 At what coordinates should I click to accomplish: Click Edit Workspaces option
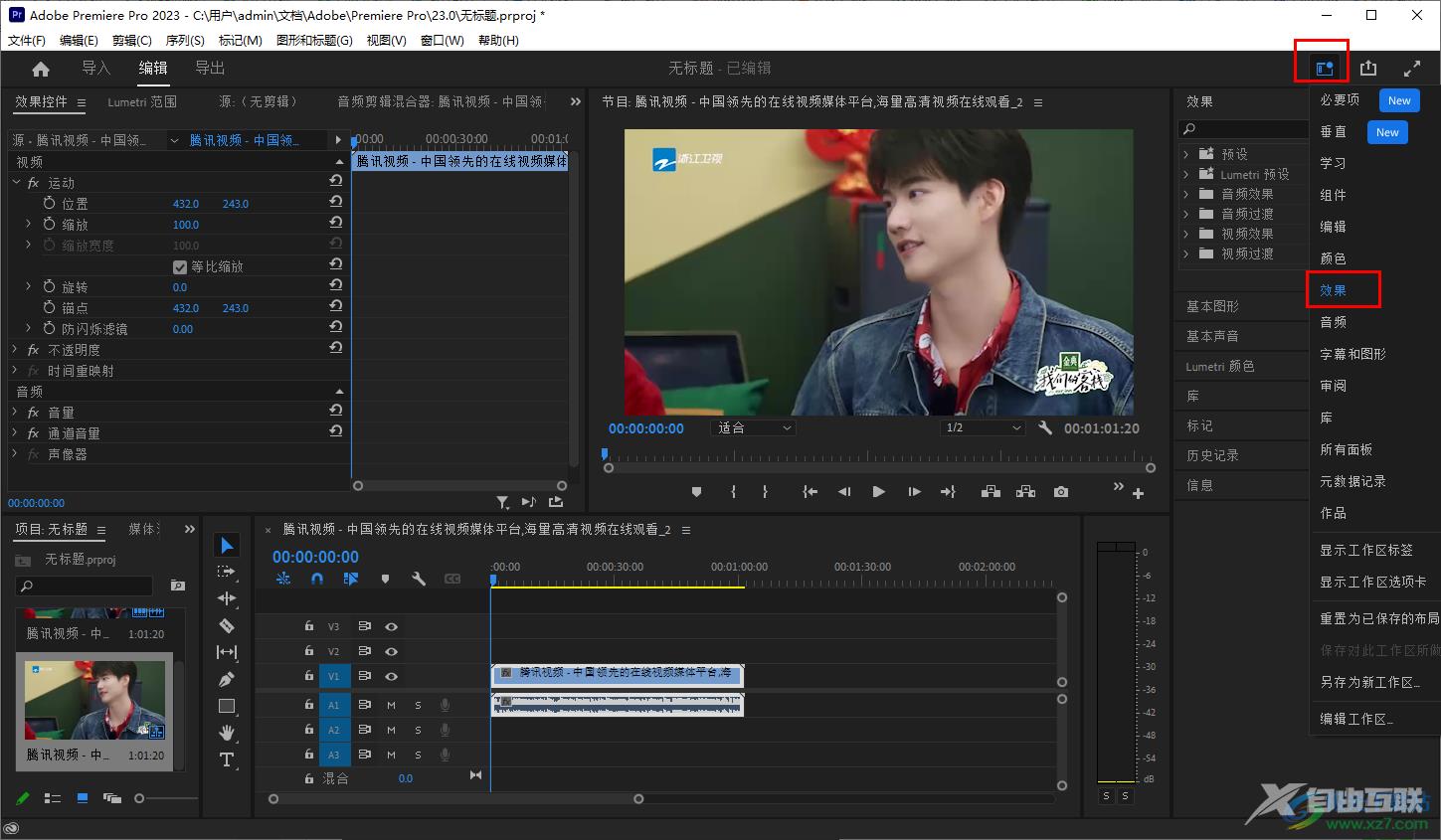(1356, 719)
